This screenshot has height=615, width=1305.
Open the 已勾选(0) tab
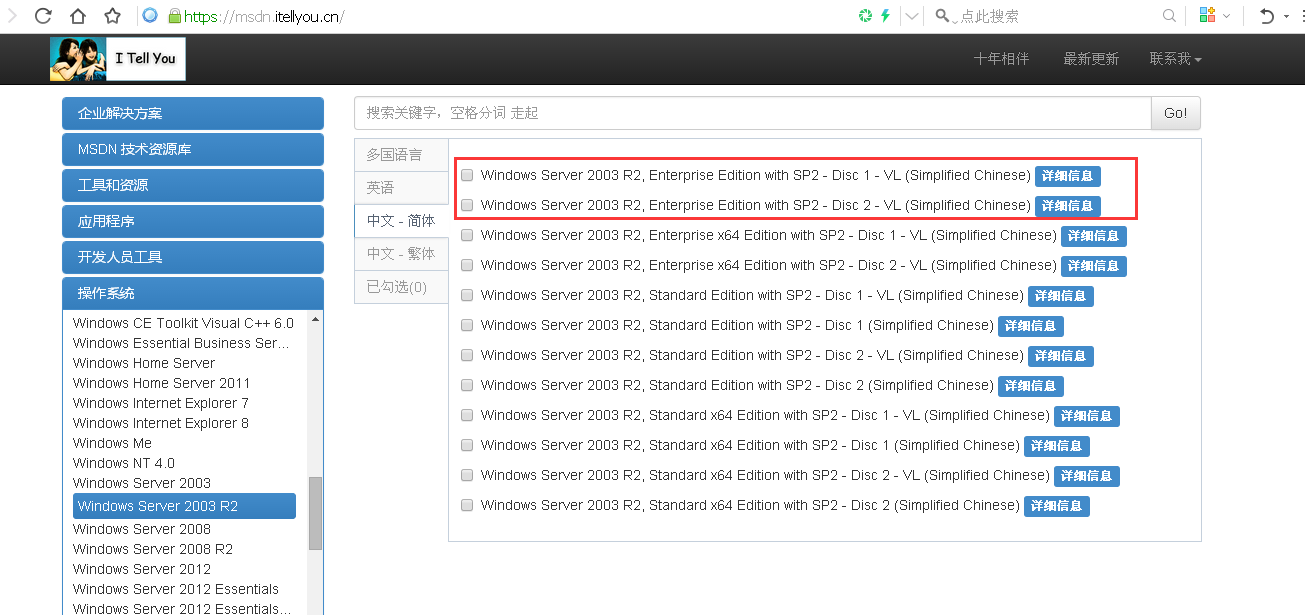401,287
